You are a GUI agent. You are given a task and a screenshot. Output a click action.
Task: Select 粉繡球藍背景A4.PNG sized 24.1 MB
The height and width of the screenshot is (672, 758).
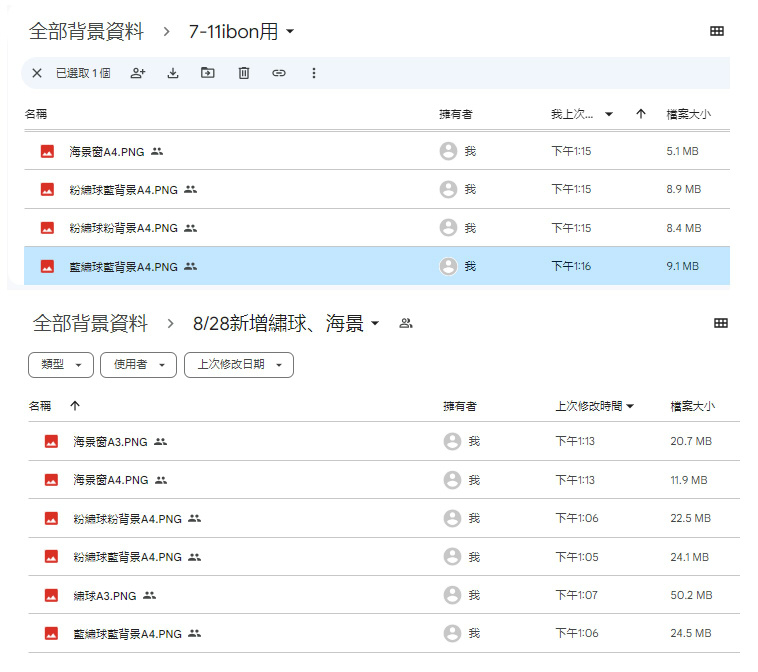384,557
